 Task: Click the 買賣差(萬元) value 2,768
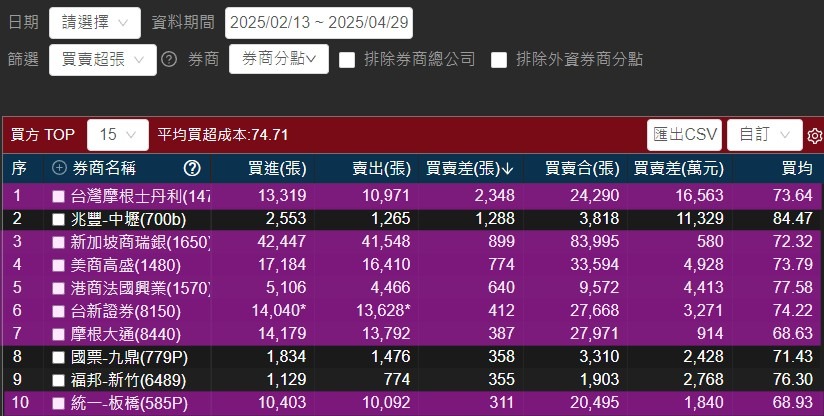704,380
